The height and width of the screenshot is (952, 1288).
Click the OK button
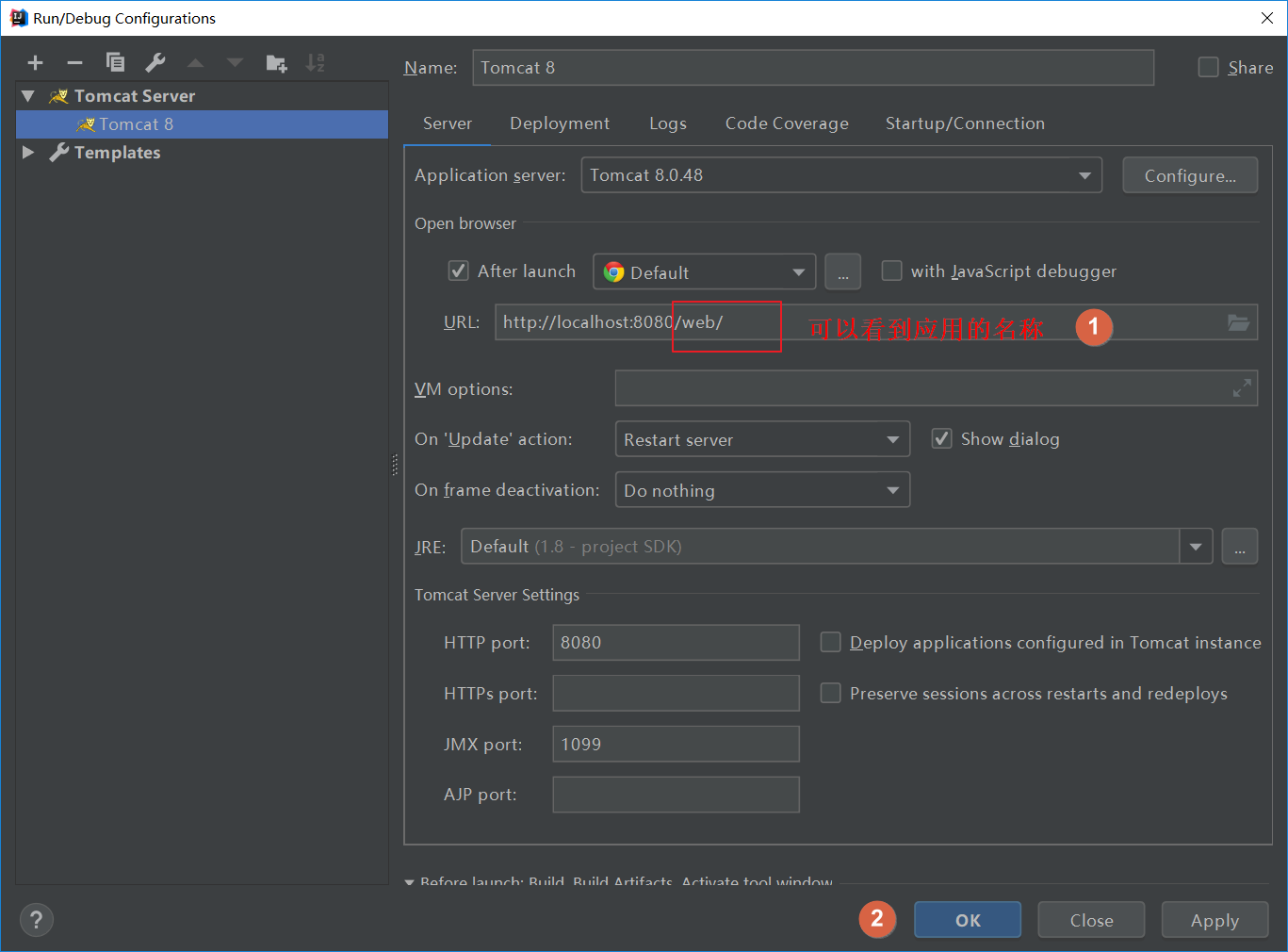(968, 920)
